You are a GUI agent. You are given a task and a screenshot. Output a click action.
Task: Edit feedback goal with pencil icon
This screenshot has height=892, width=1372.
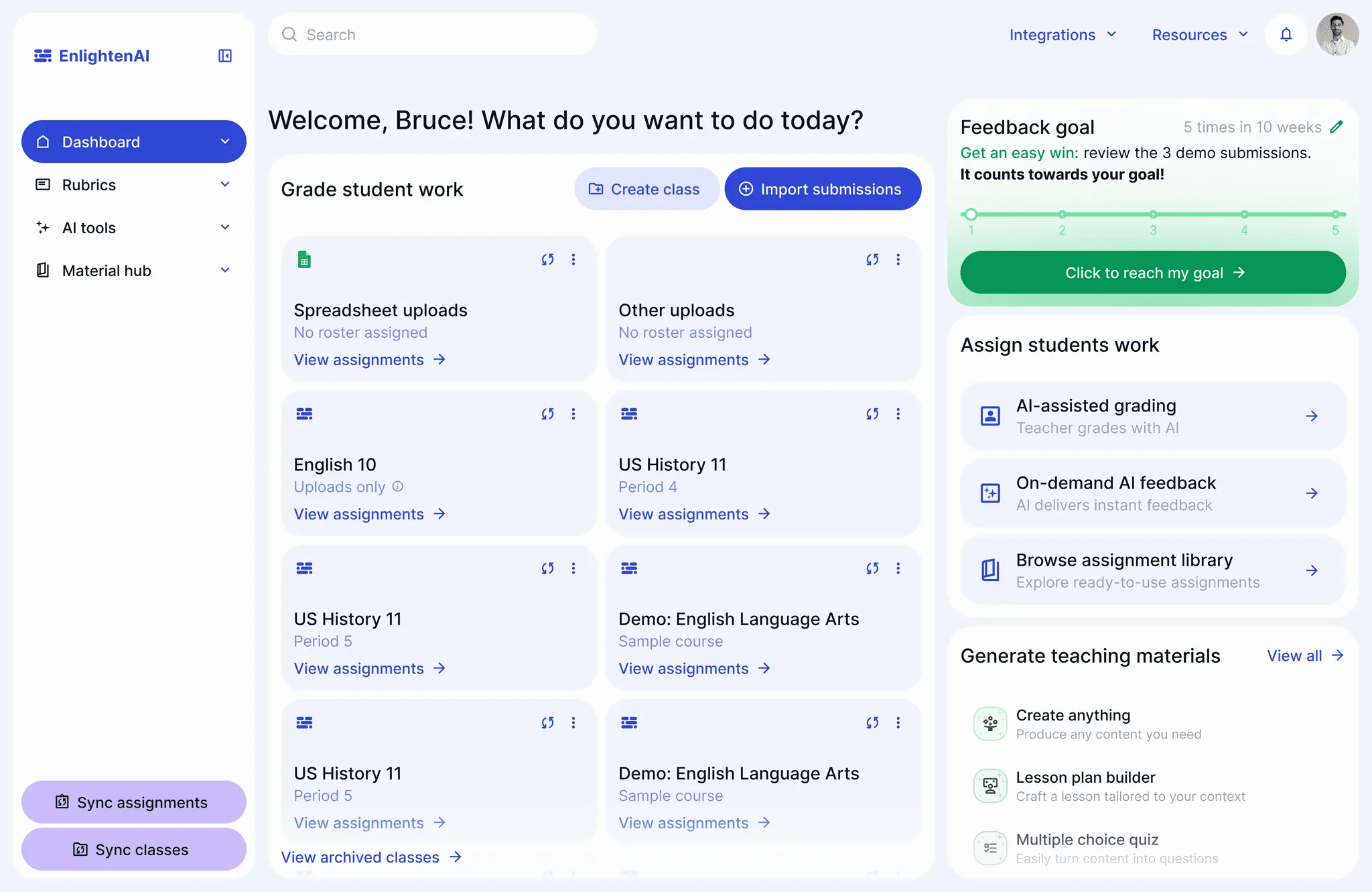tap(1336, 127)
